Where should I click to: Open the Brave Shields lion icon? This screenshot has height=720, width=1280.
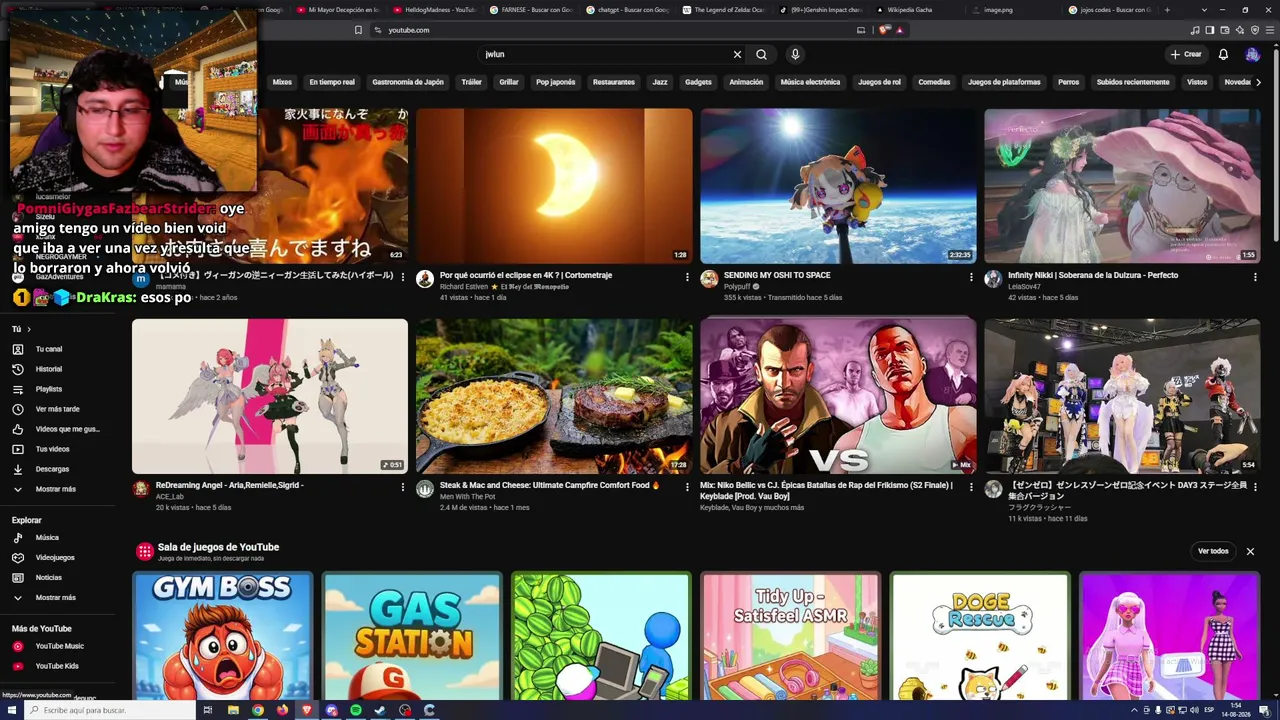click(884, 30)
